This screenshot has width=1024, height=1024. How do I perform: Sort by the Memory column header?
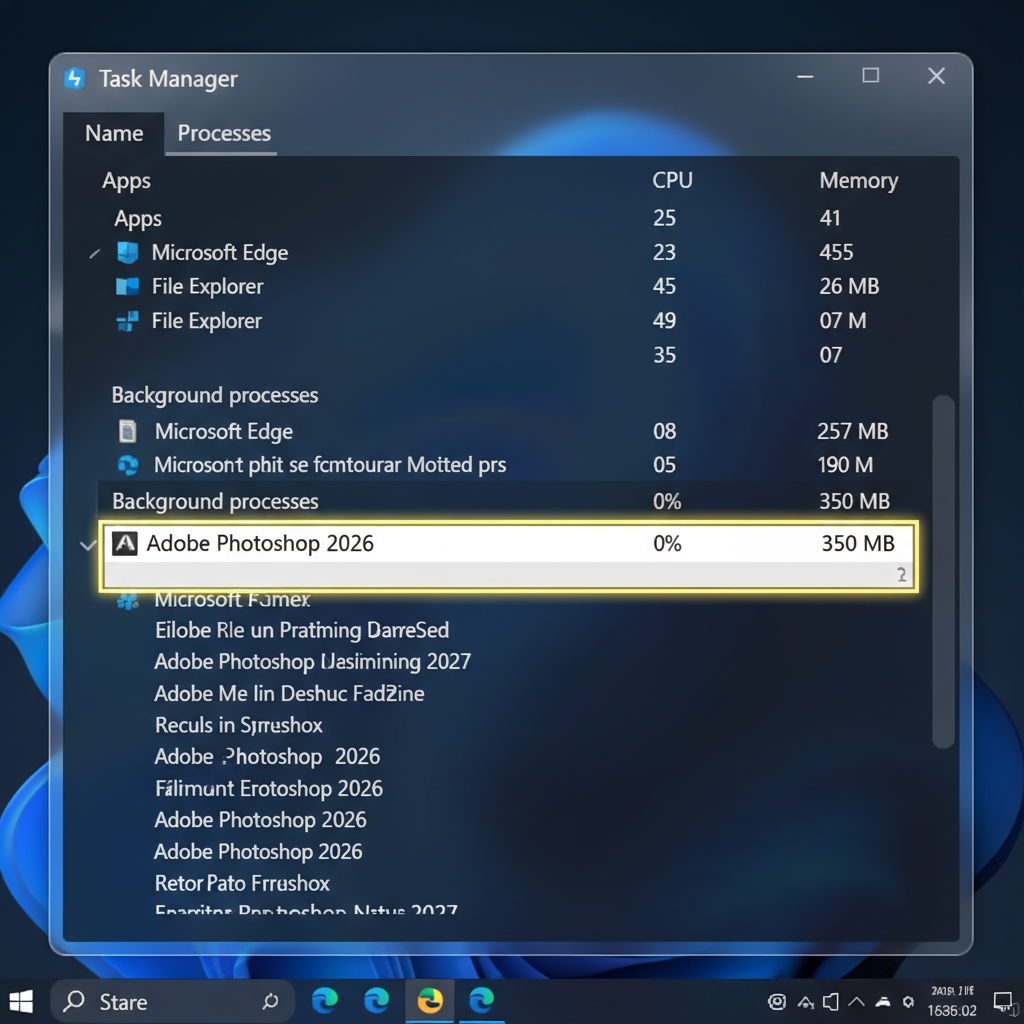(x=858, y=181)
